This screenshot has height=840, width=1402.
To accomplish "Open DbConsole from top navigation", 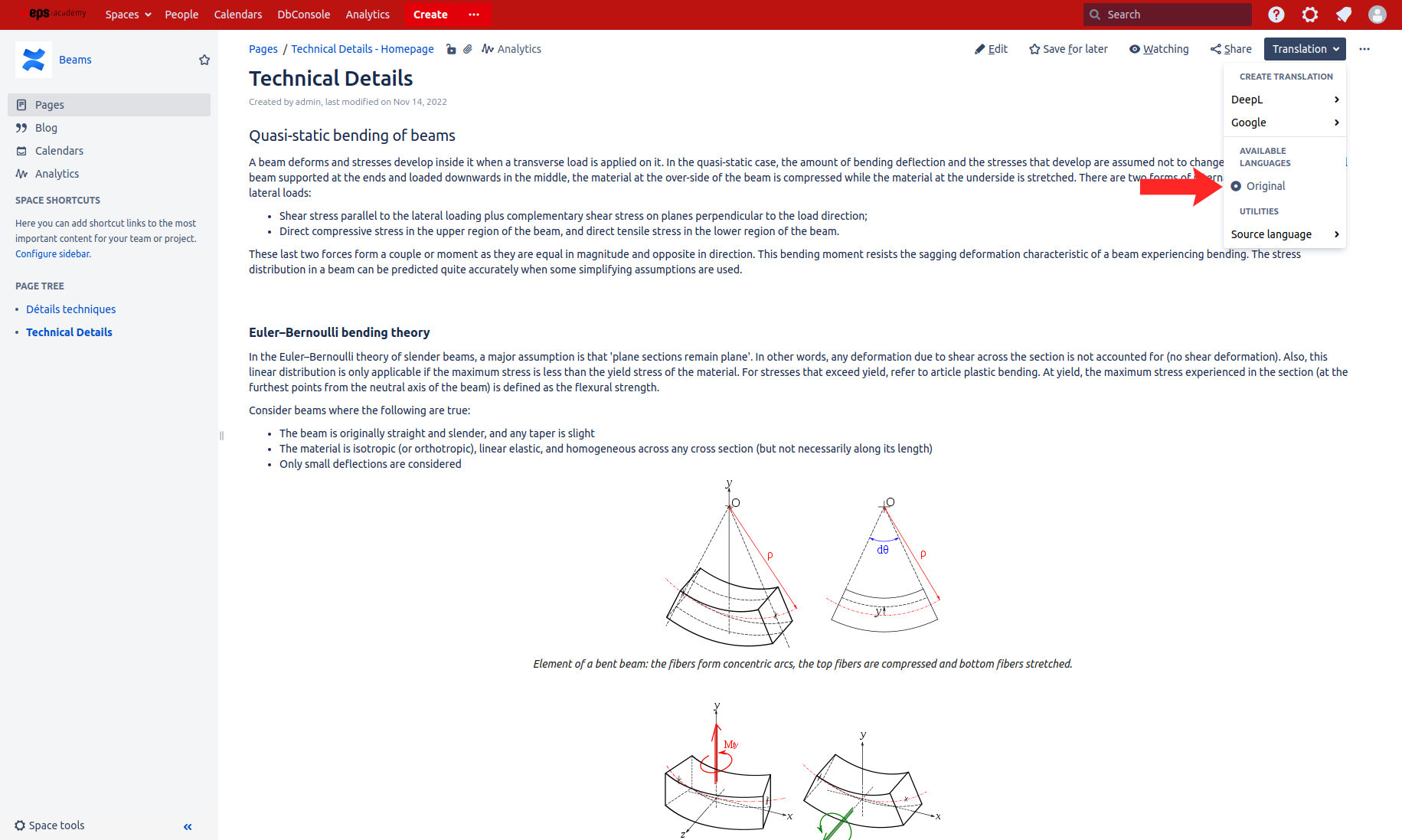I will click(x=303, y=15).
